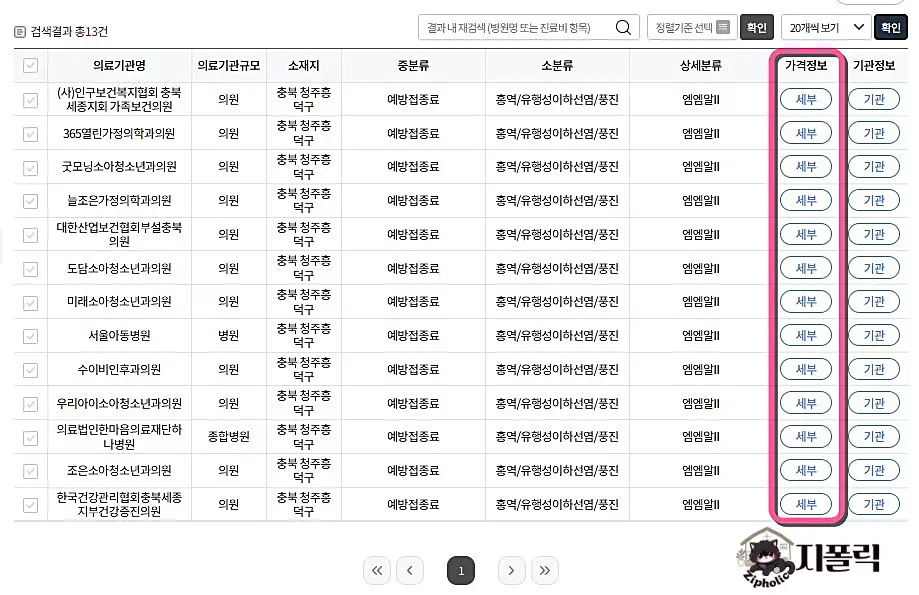919x595 pixels.
Task: Open 기관 info for 365열린가정의학과의원
Action: click(874, 132)
